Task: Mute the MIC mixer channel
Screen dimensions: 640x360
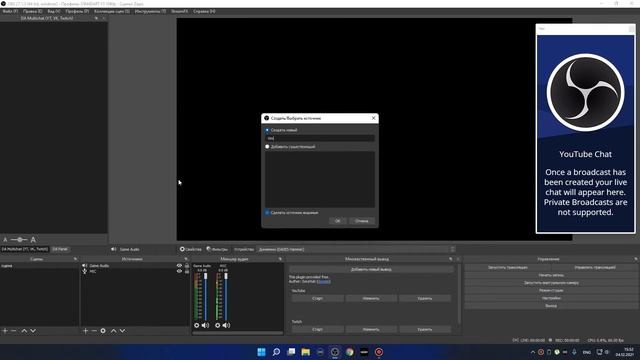Action: 226,325
